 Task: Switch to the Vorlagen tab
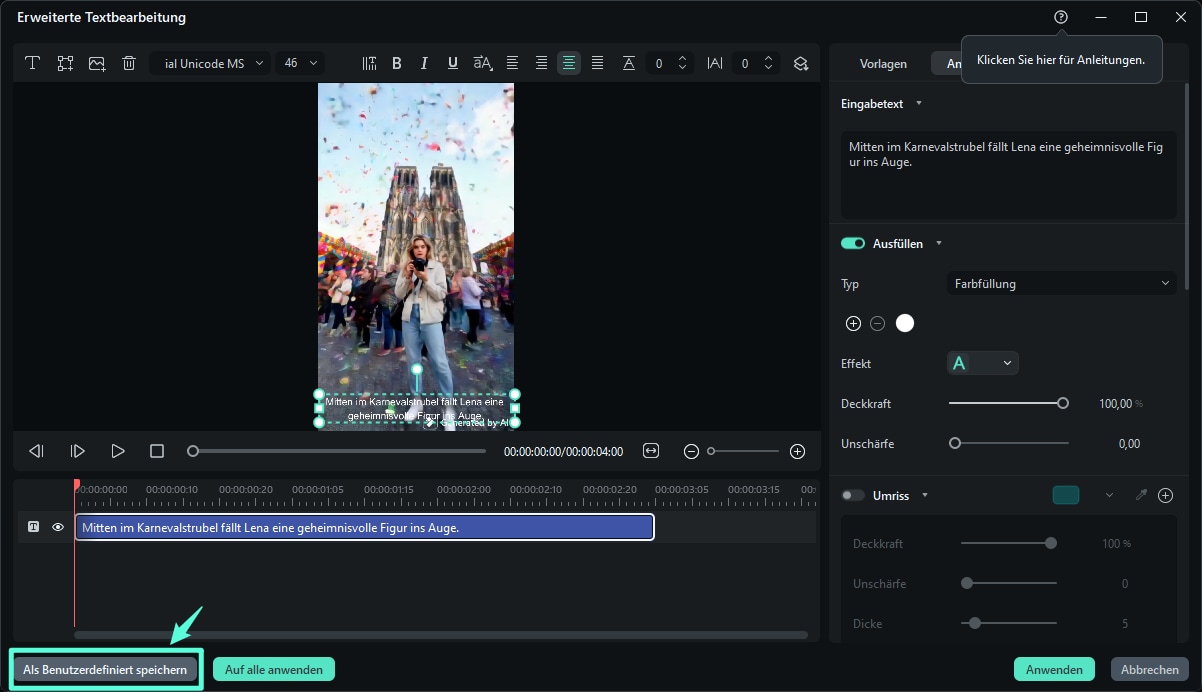pyautogui.click(x=883, y=64)
